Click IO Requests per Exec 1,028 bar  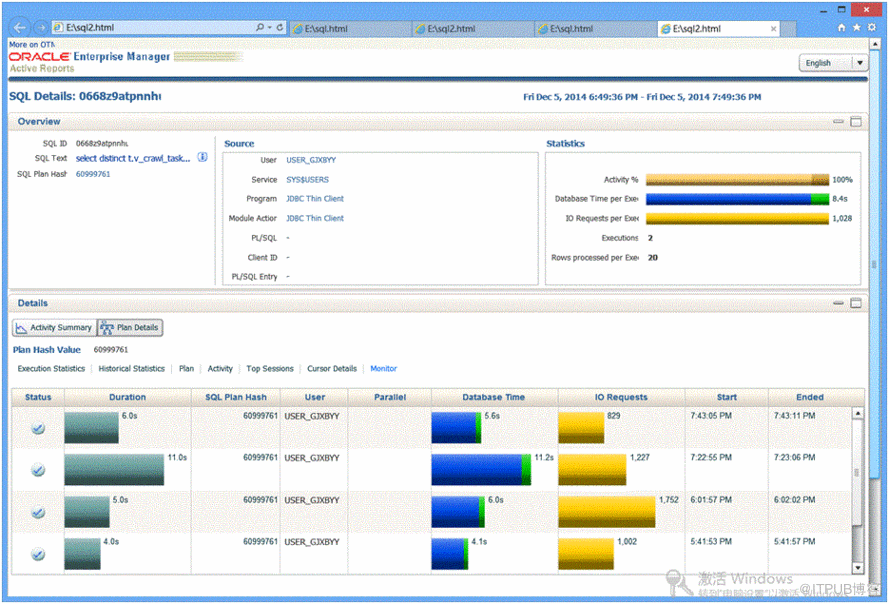(x=737, y=218)
